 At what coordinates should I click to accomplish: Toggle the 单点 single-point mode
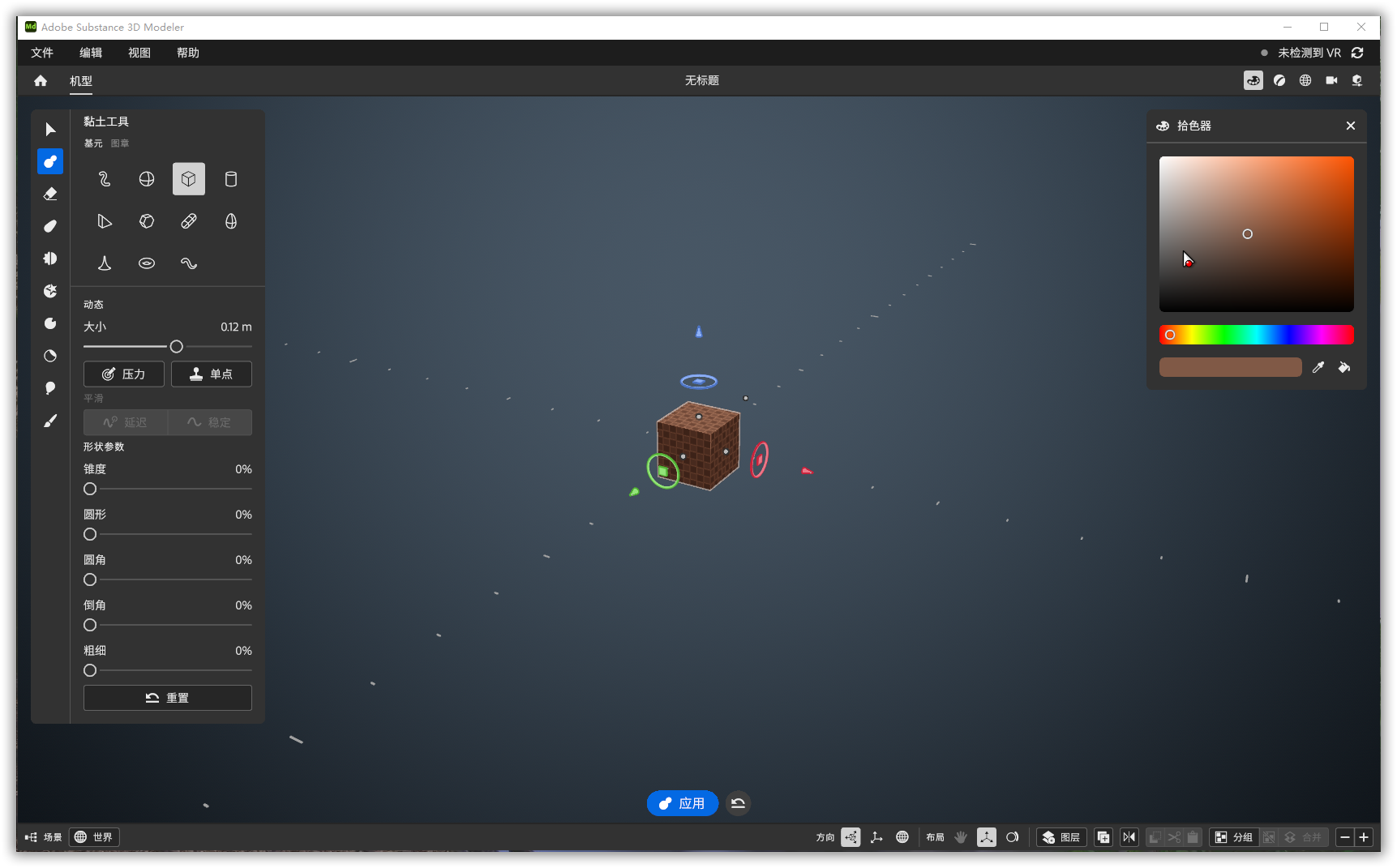pyautogui.click(x=212, y=374)
